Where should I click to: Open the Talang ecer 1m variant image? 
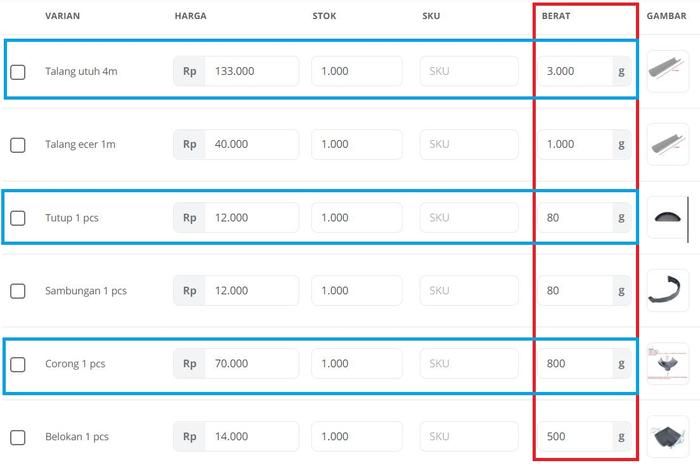click(x=669, y=144)
